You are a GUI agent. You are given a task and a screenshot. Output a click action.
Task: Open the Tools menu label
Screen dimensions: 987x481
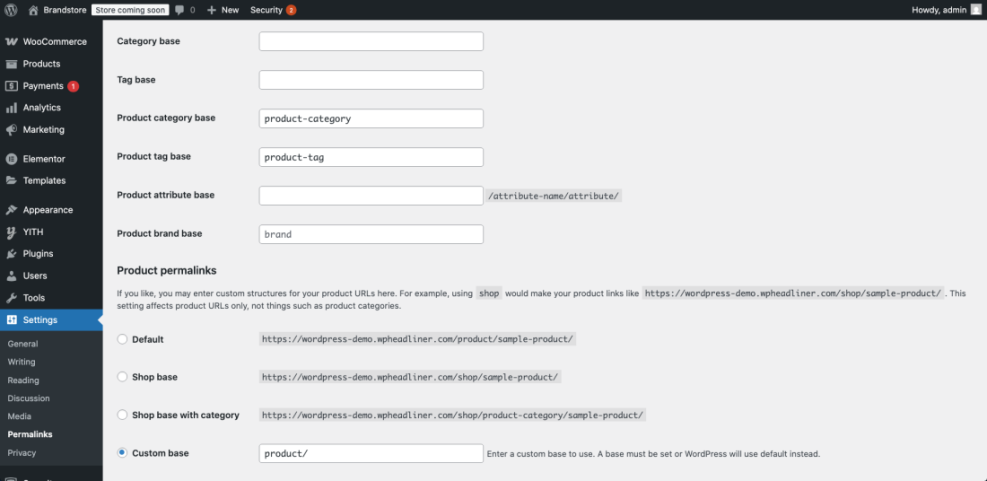pos(34,298)
